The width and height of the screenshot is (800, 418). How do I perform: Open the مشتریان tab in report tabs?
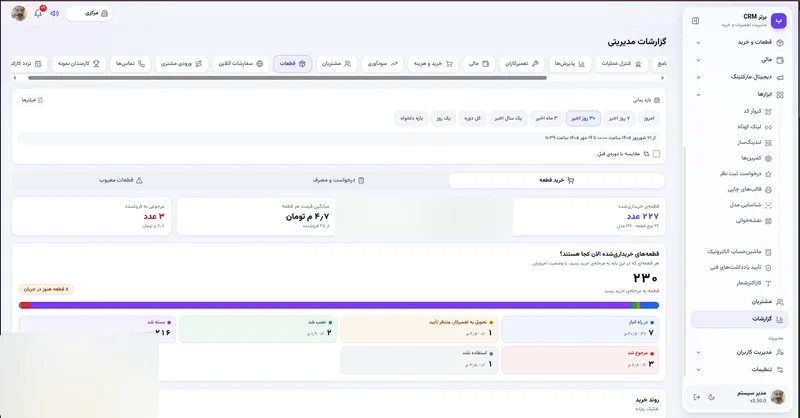(336, 64)
